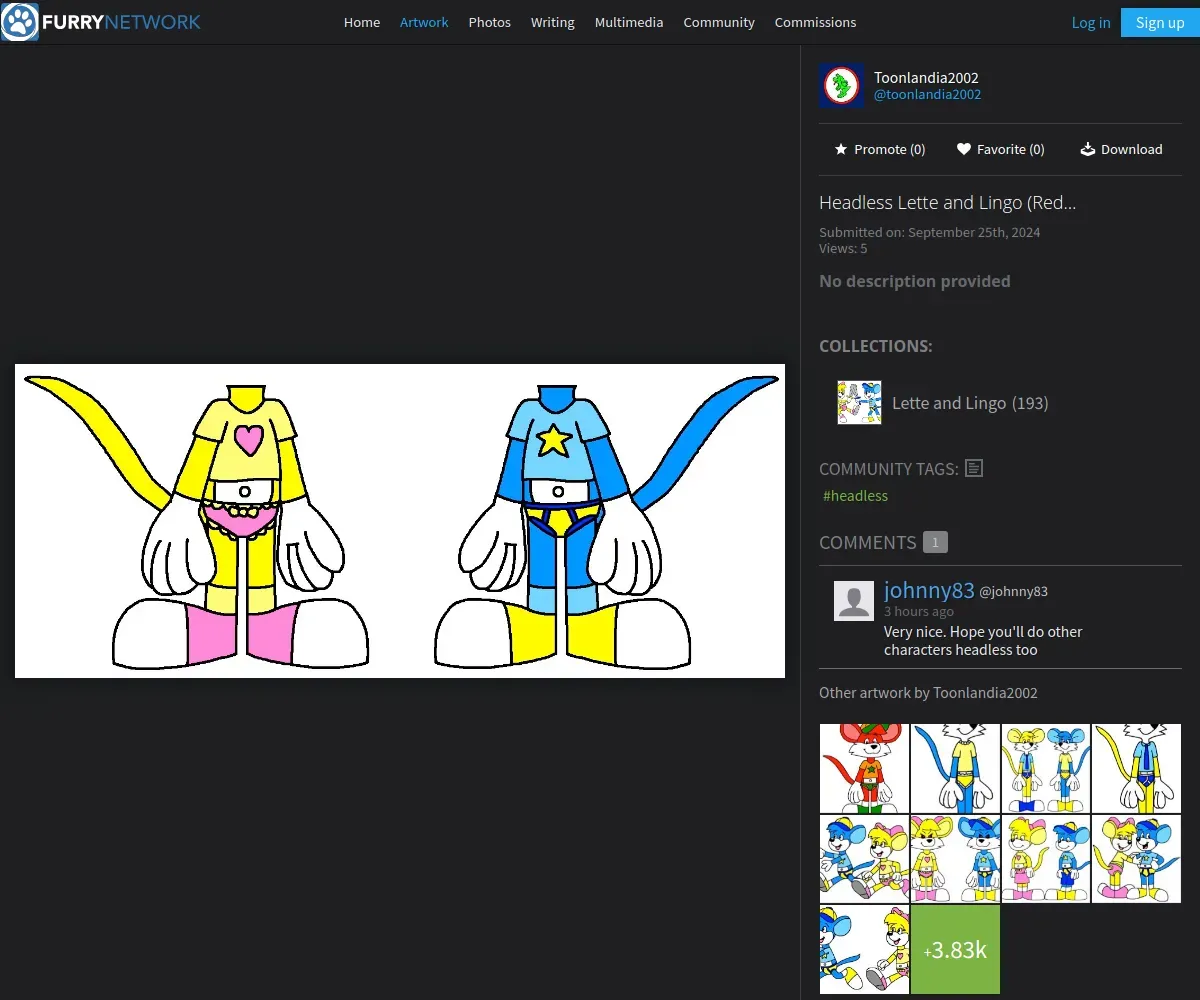Viewport: 1200px width, 1000px height.
Task: Click johnny83's gray avatar icon
Action: click(854, 601)
